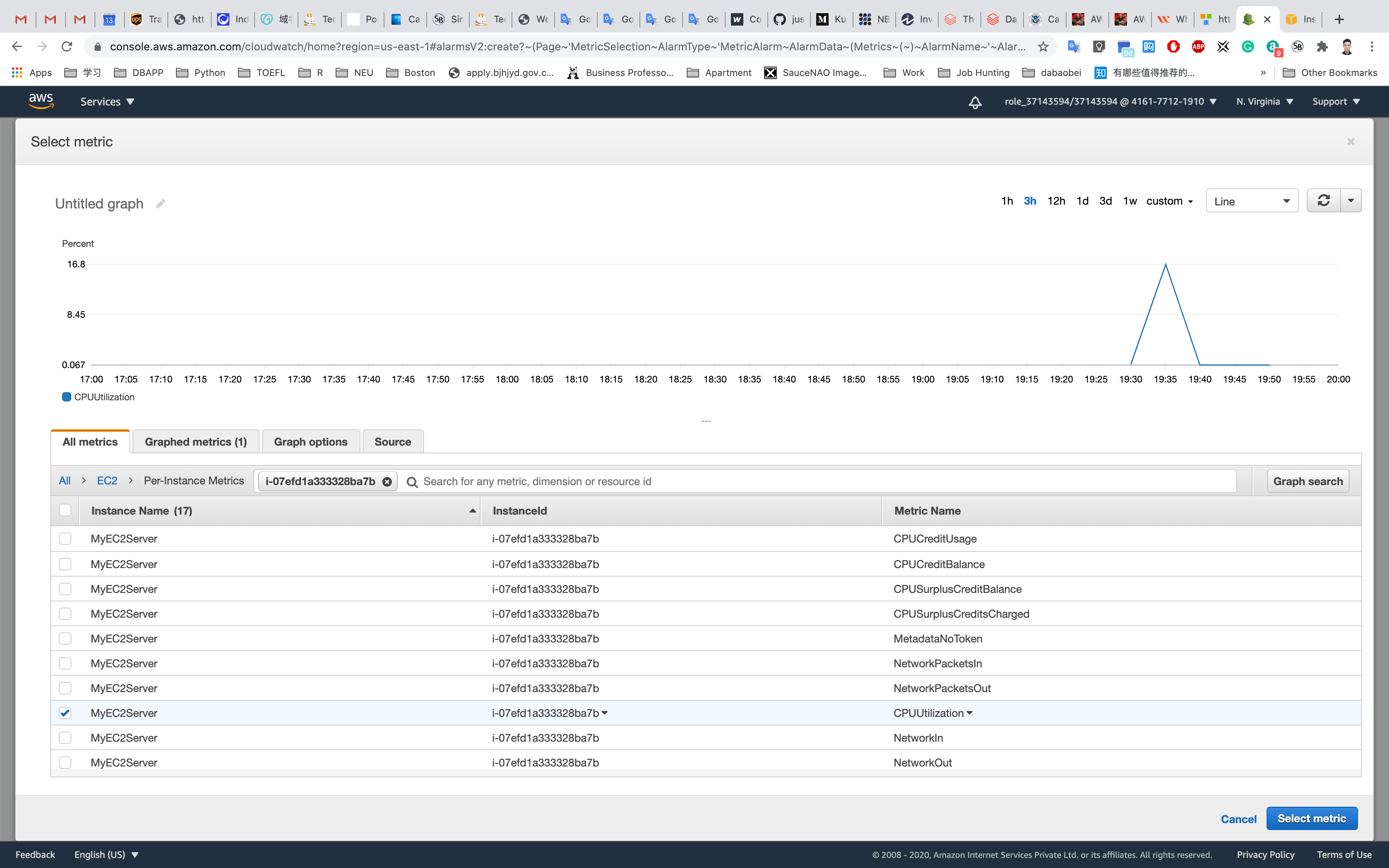Remove the i-07efd1a333328ba7b filter chip
1389x868 pixels.
pyautogui.click(x=388, y=482)
